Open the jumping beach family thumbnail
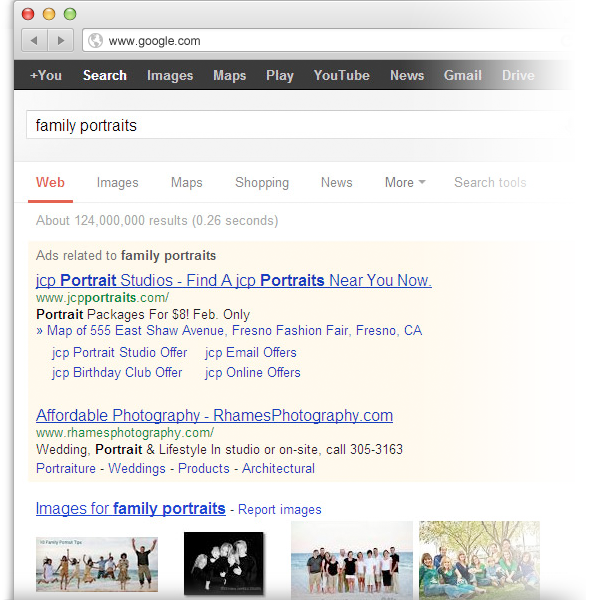The width and height of the screenshot is (600, 600). [97, 564]
